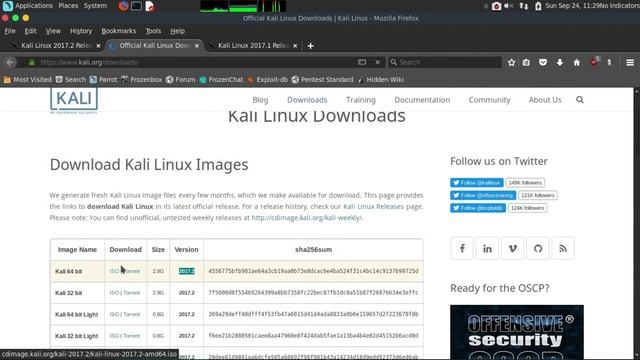Open the About Us navigation link
Viewport: 640px width, 360px height.
click(545, 100)
